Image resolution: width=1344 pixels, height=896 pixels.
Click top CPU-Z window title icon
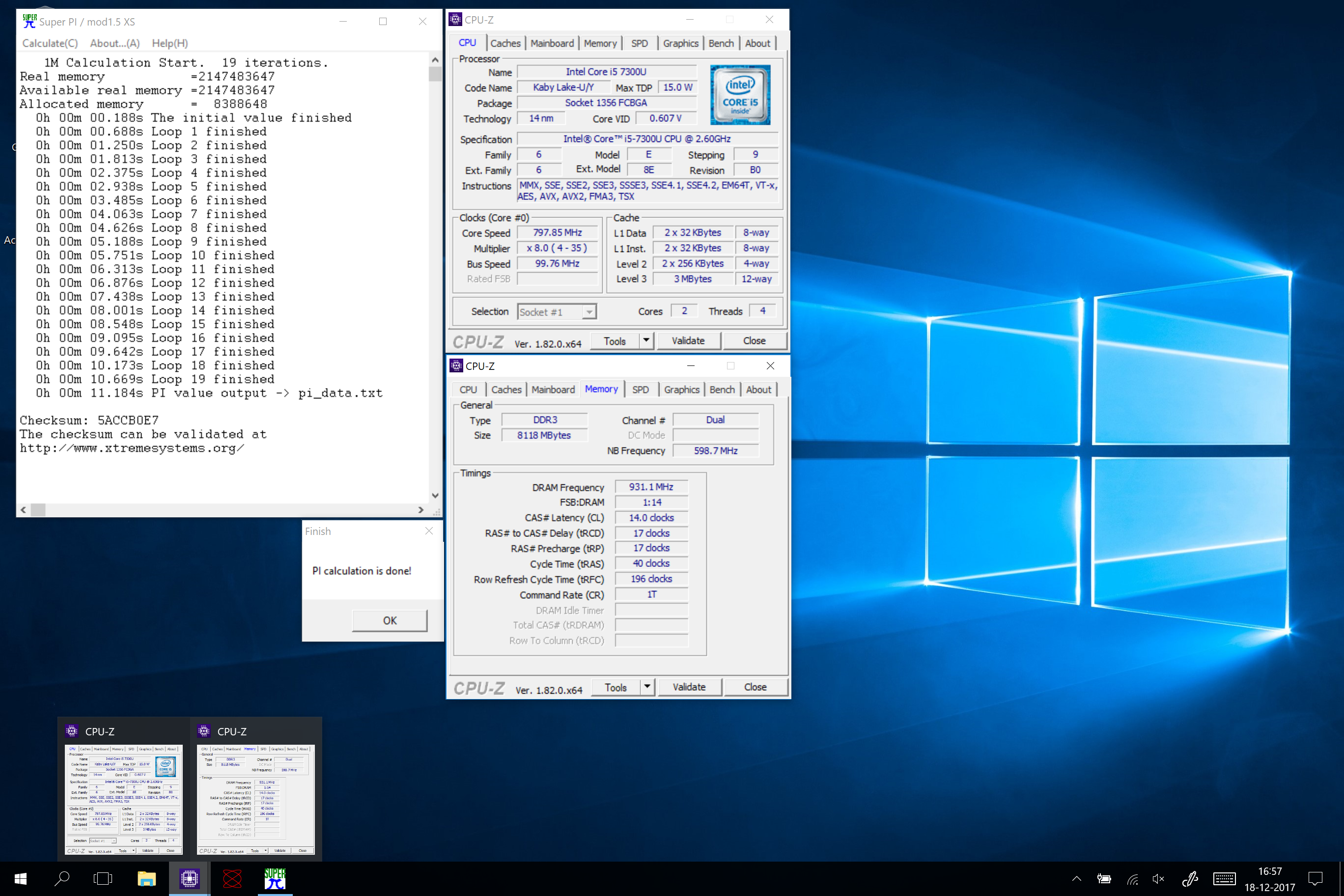click(x=455, y=20)
